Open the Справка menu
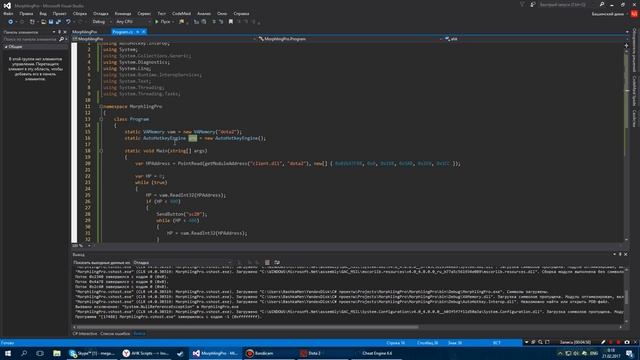 coord(242,14)
